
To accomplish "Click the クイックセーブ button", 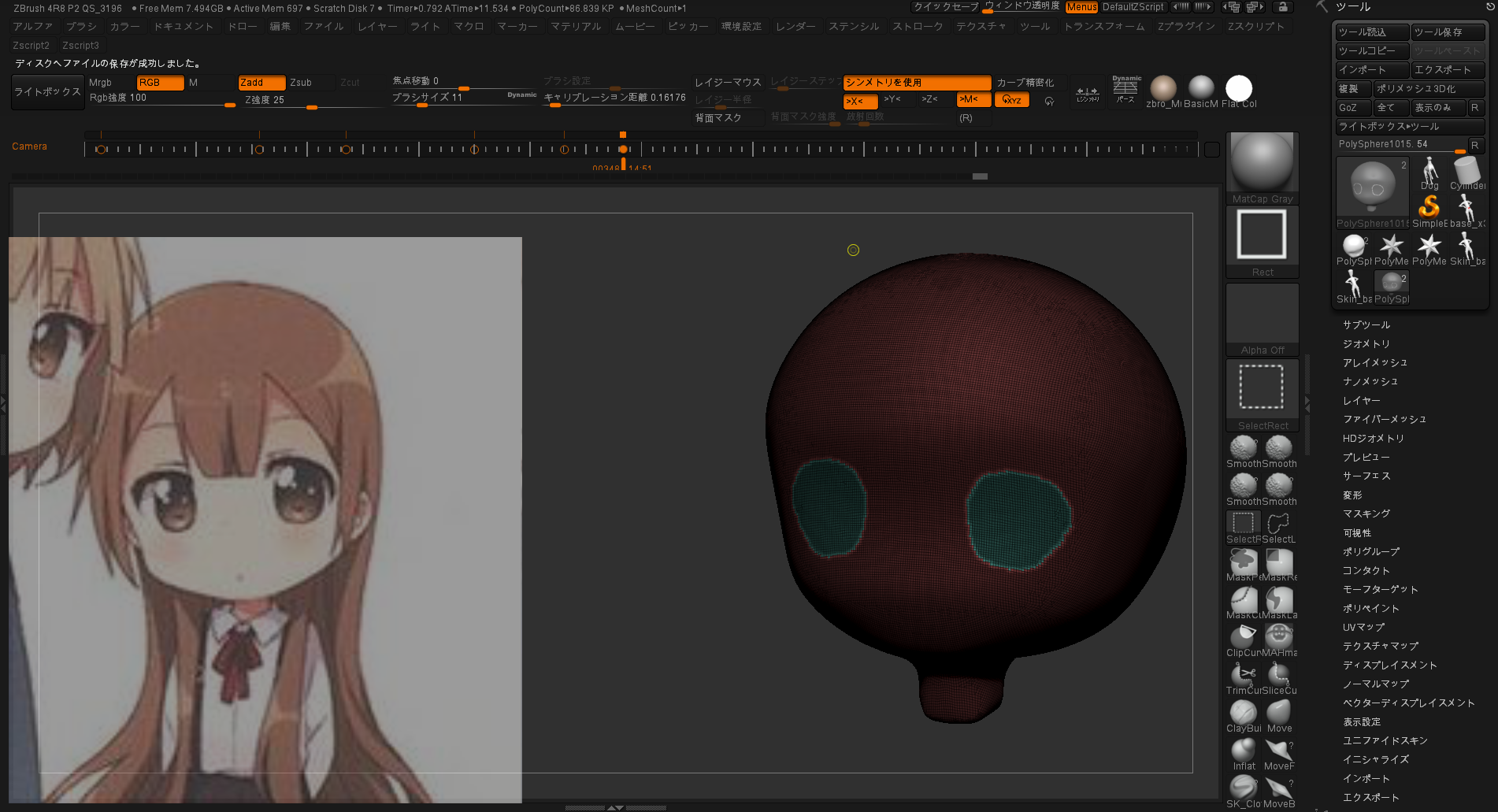I will pyautogui.click(x=945, y=7).
